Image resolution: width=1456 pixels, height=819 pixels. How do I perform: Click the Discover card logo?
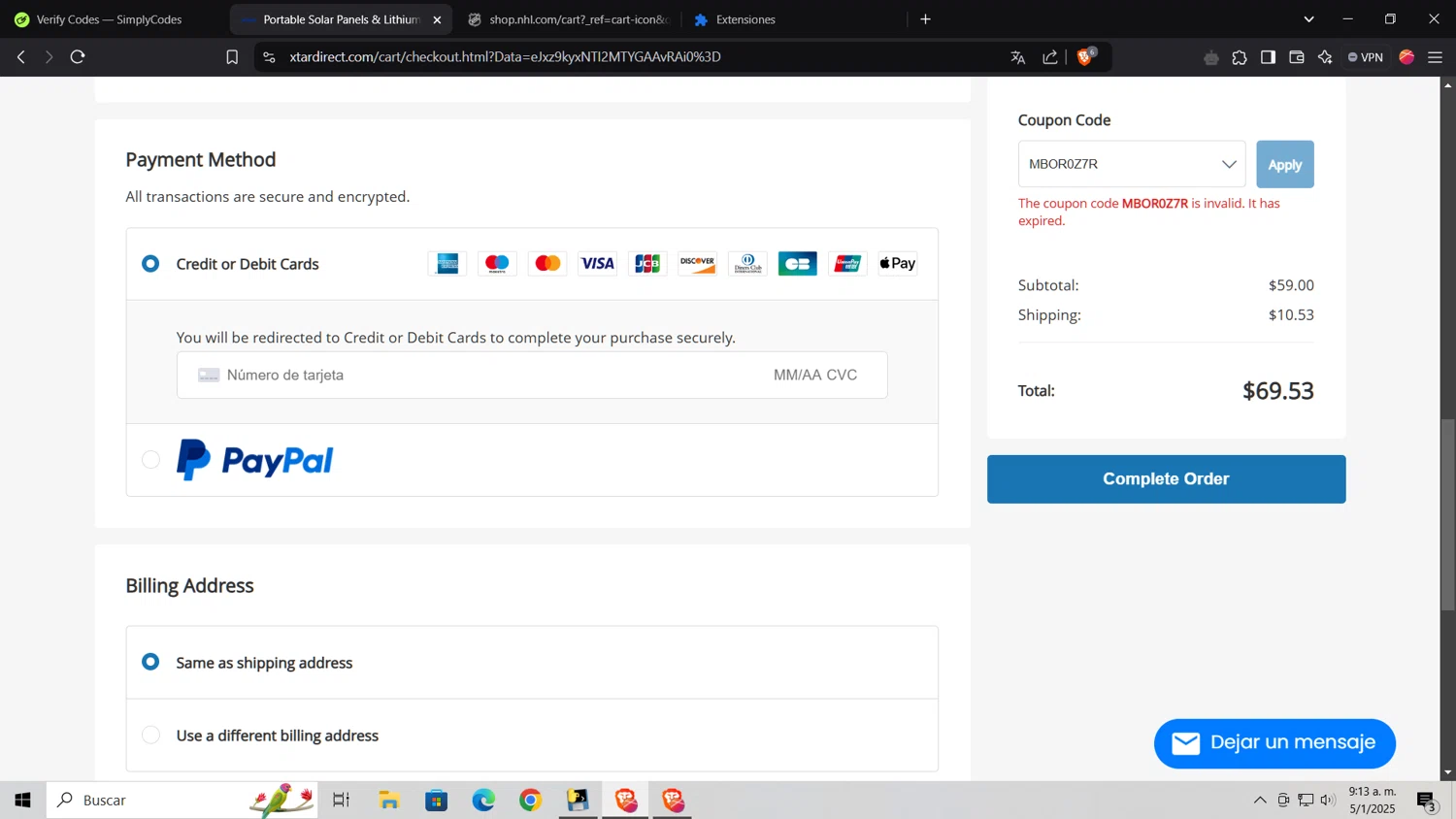[x=697, y=264]
